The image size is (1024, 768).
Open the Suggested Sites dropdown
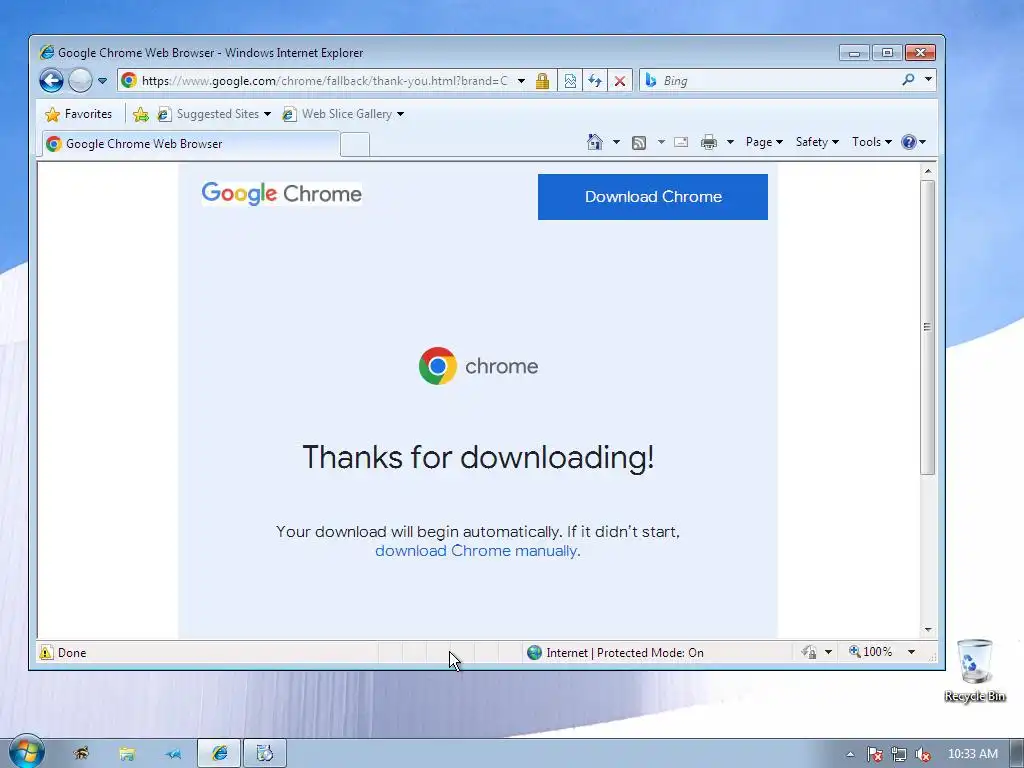point(214,114)
